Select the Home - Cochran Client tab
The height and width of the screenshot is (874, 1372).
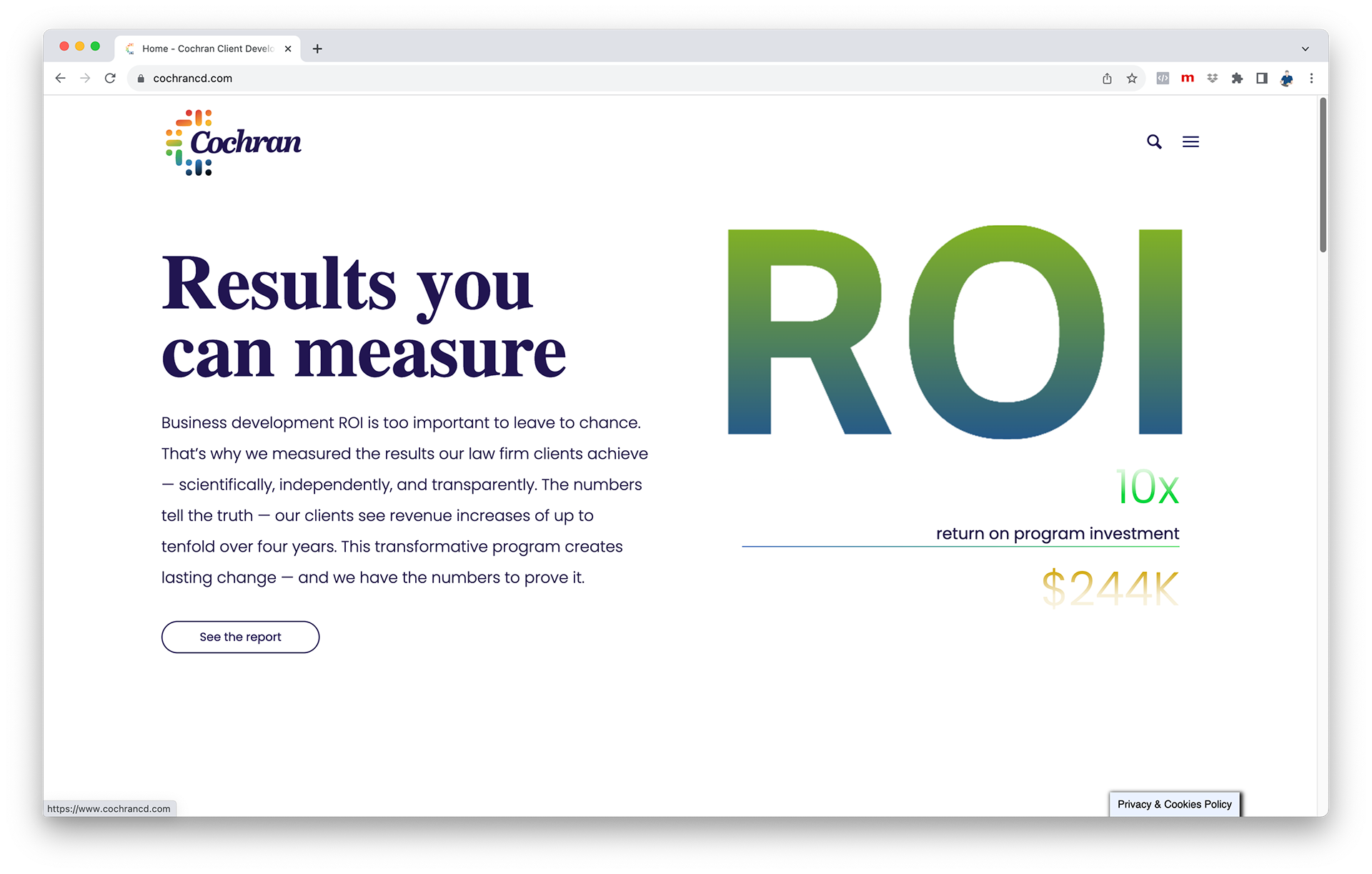click(x=207, y=49)
